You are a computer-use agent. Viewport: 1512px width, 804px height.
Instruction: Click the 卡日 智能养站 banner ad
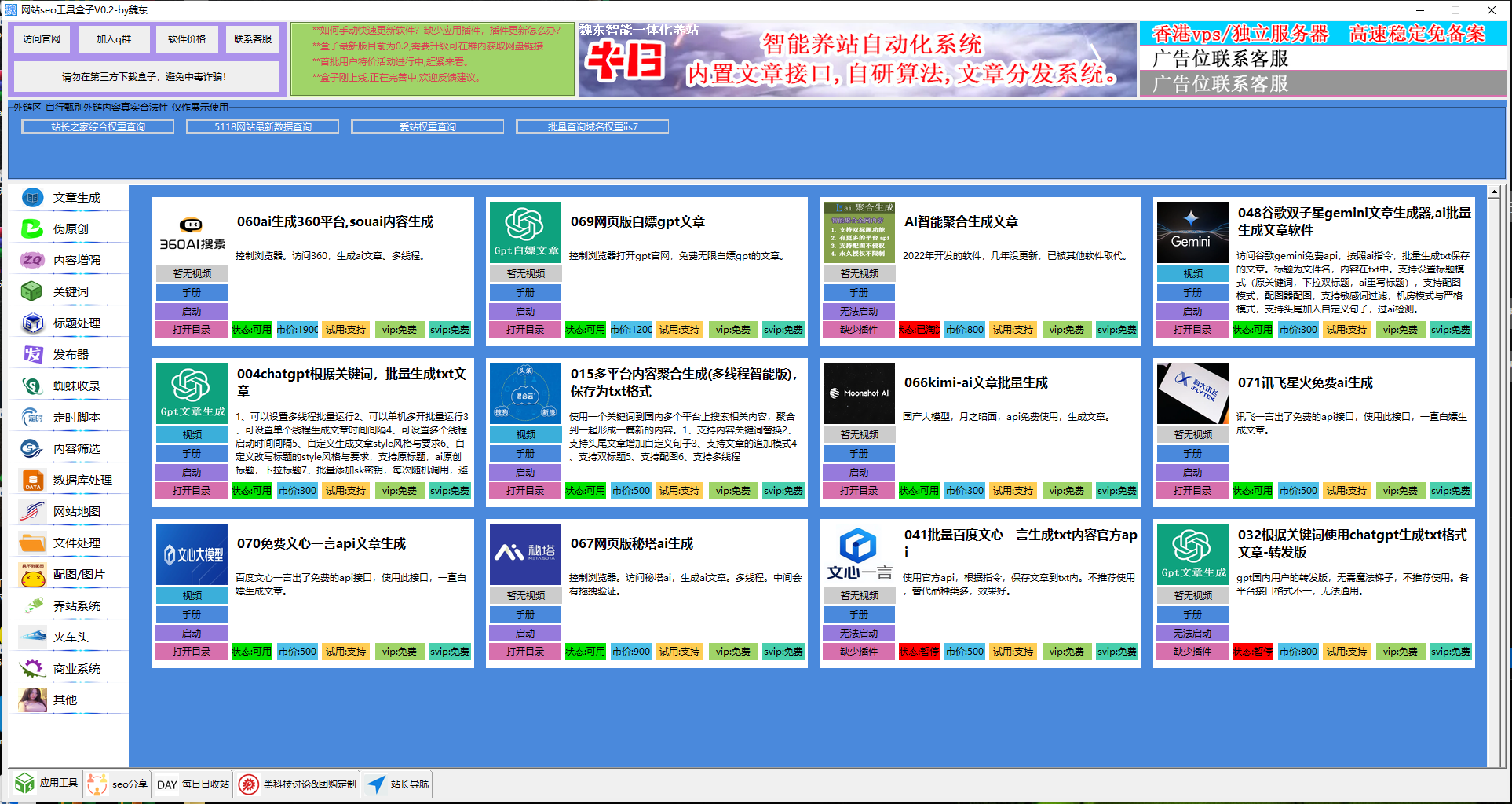(x=857, y=60)
